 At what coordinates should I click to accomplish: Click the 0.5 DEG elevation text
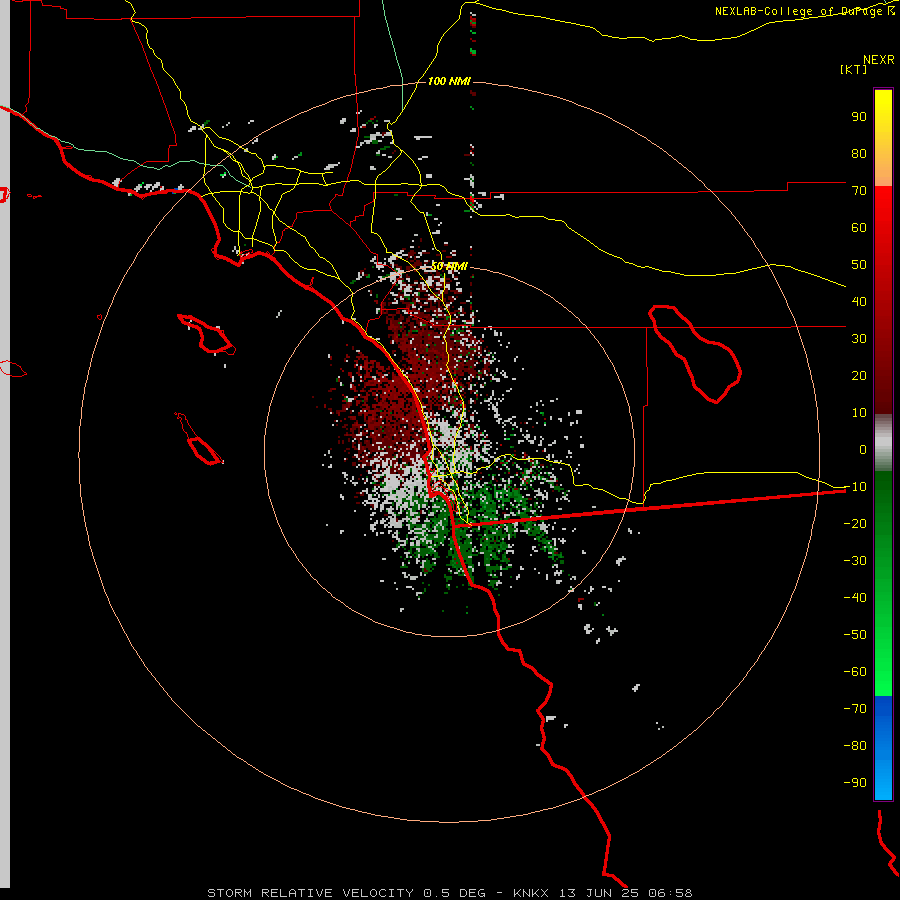pyautogui.click(x=455, y=893)
